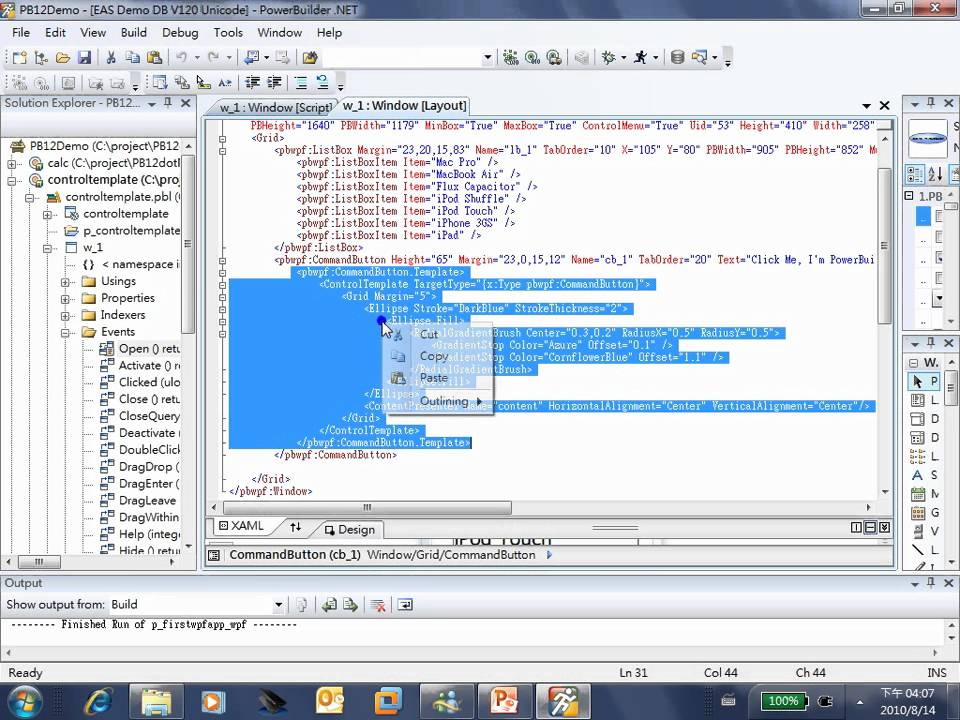Open the Debug button dropdown arrow
Viewport: 960px width, 720px height.
(x=623, y=58)
